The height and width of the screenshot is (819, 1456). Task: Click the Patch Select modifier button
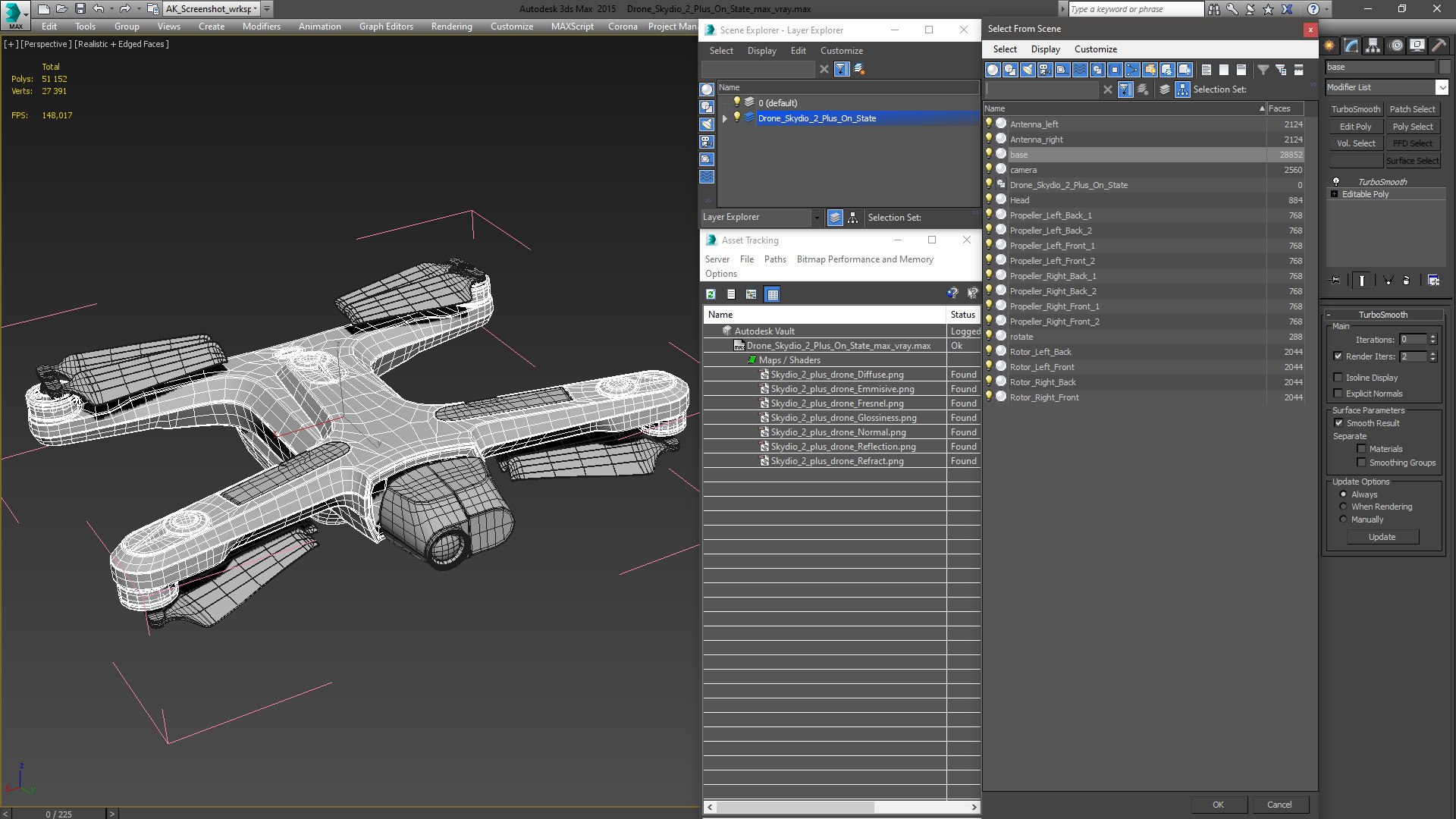coord(1412,109)
